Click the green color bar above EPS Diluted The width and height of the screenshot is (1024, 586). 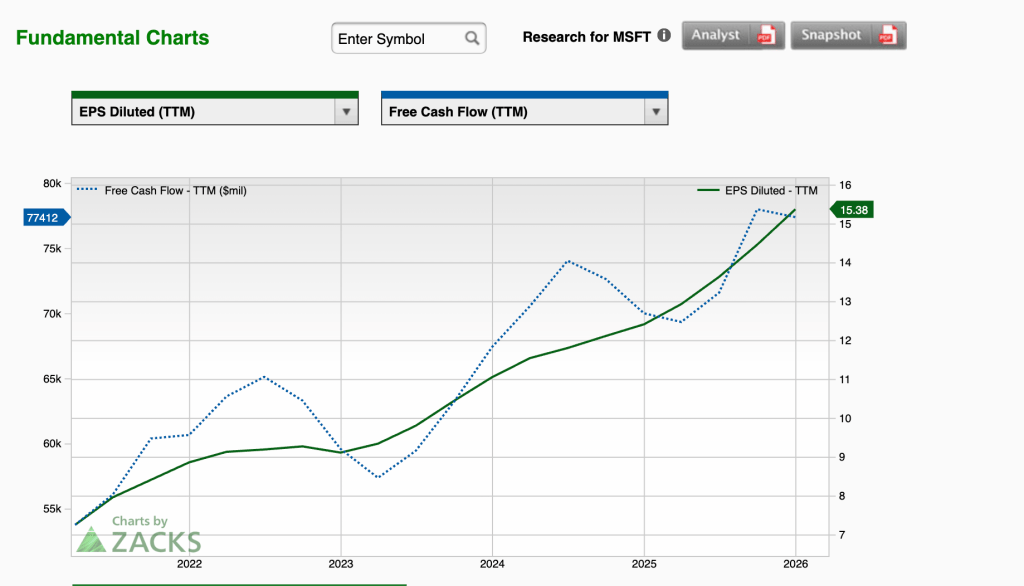[x=215, y=95]
